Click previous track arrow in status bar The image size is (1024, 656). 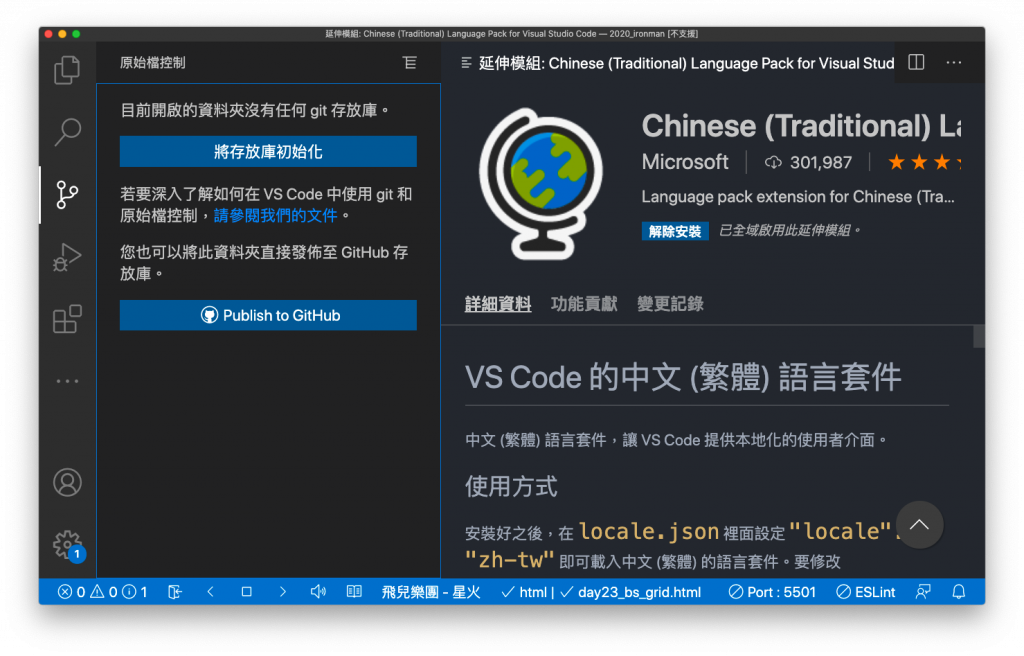210,592
